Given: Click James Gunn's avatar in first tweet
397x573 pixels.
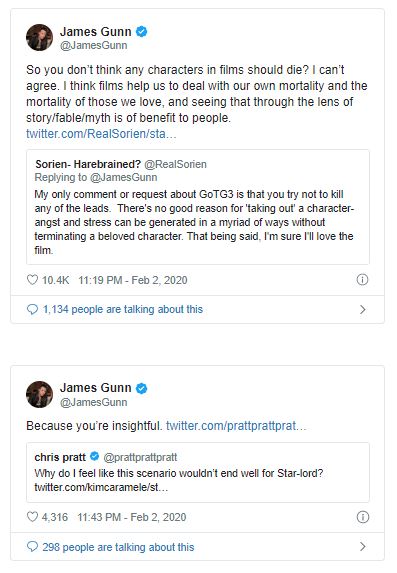Looking at the screenshot, I should 39,37.
